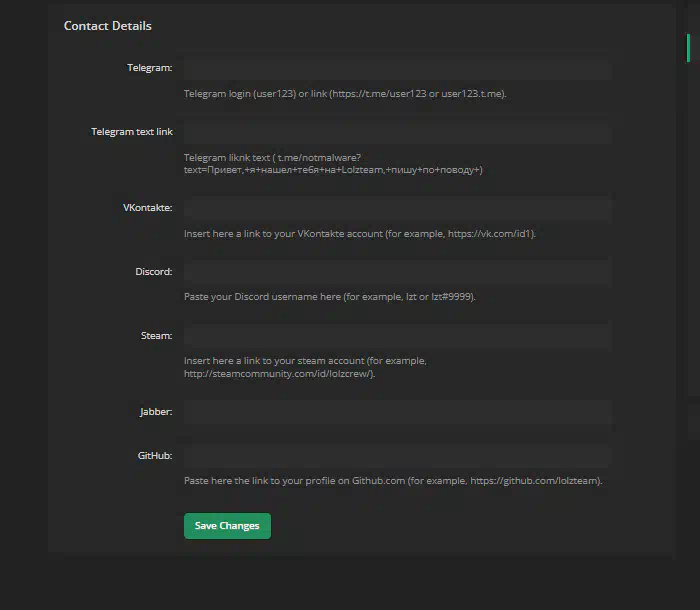Click the green page scrollbar thumb
This screenshot has height=610, width=700.
point(688,48)
